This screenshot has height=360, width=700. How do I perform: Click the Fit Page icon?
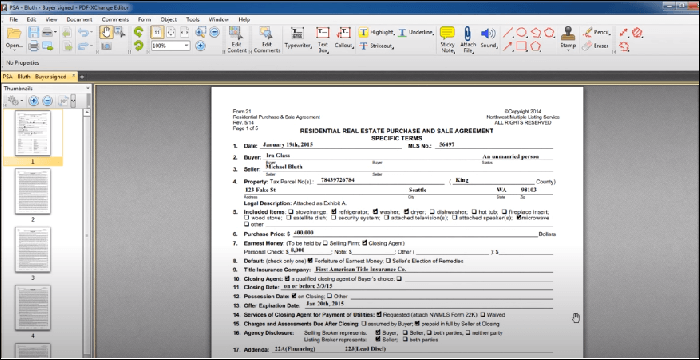pos(171,33)
